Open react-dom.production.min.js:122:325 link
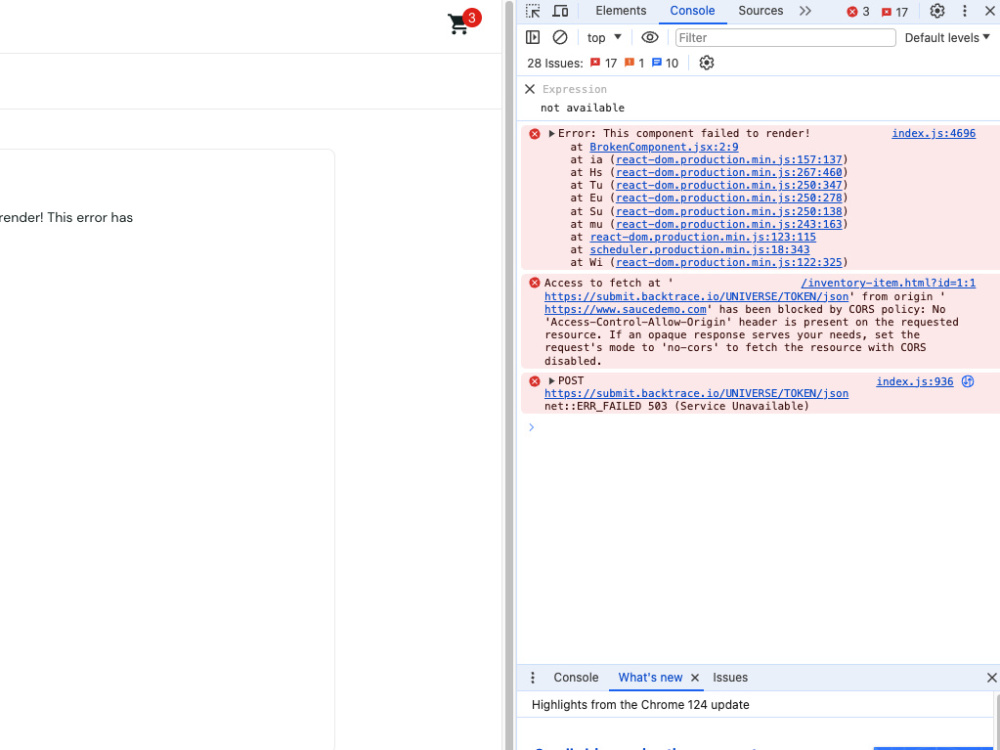The image size is (1000, 750). 729,262
